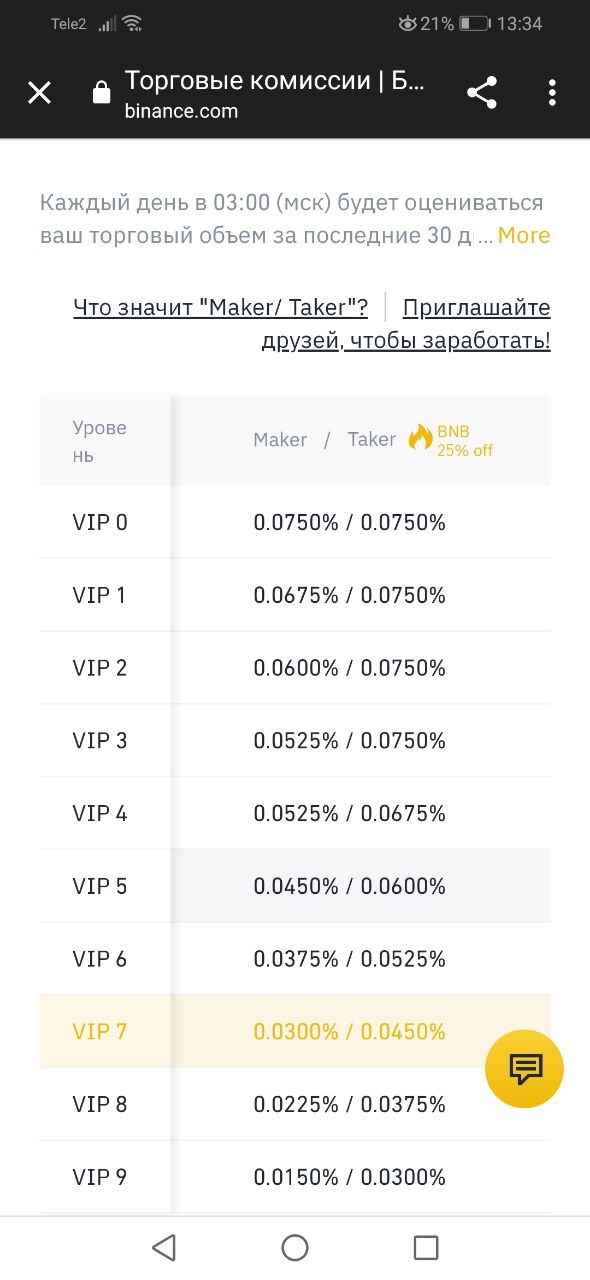Tap the Maker / Taker column header
Viewport: 590px width, 1280px height.
[x=325, y=439]
